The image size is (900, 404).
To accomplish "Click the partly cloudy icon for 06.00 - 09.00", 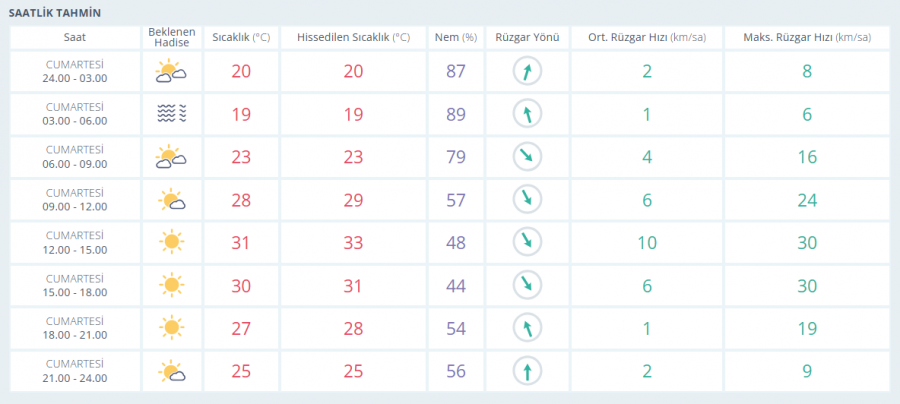I will [x=171, y=158].
